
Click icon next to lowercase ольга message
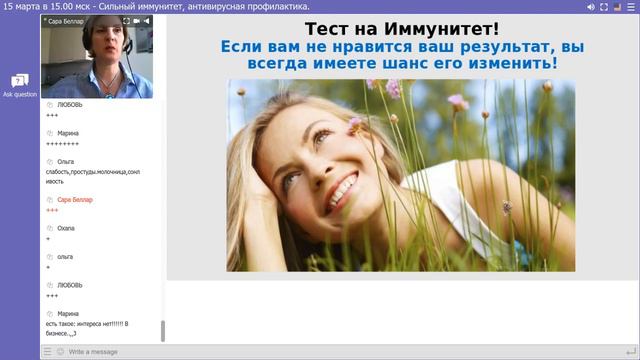(50, 257)
